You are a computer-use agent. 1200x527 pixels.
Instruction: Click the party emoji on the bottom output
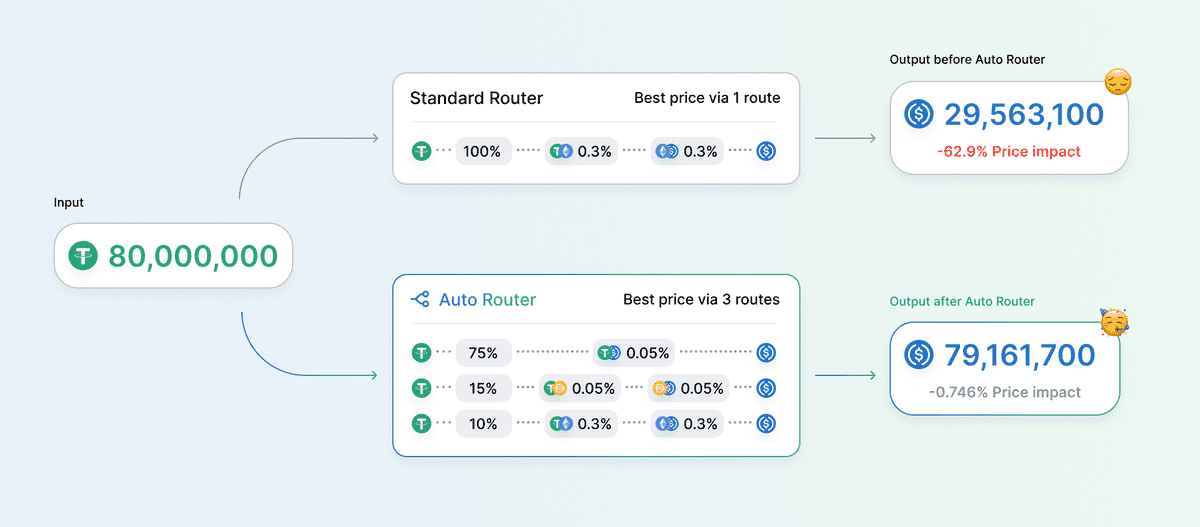(1113, 322)
